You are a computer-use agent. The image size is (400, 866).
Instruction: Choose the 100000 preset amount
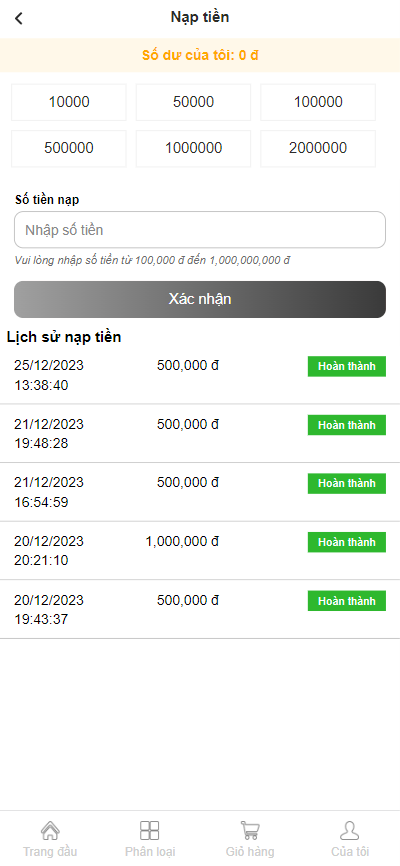click(318, 102)
